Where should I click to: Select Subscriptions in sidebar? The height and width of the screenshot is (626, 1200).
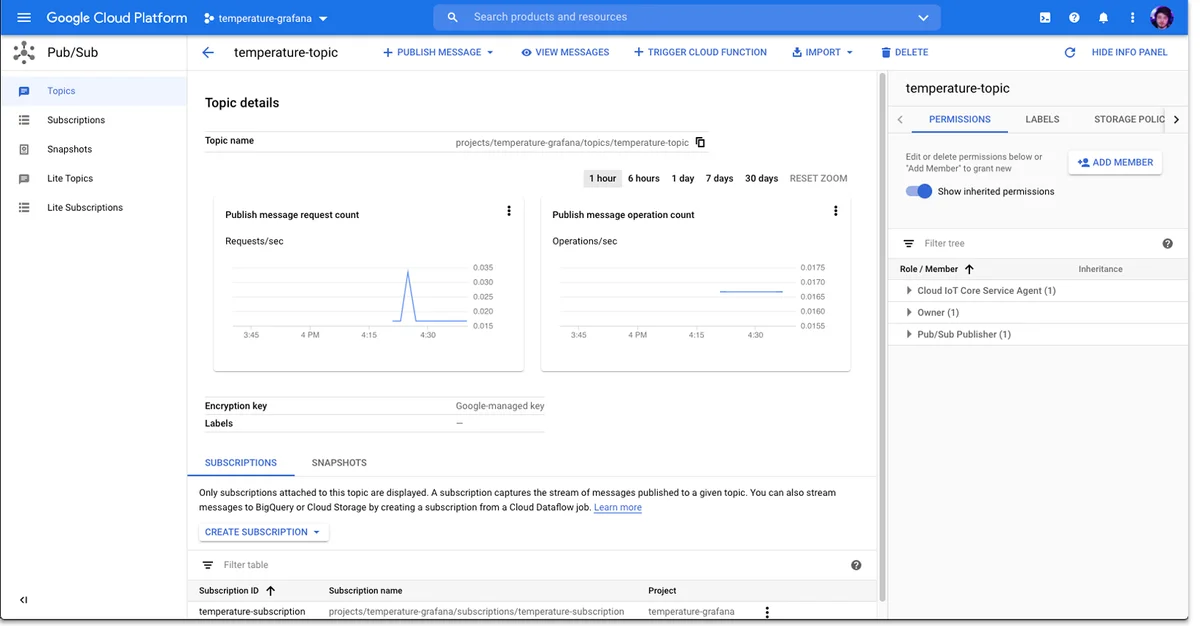click(x=93, y=120)
